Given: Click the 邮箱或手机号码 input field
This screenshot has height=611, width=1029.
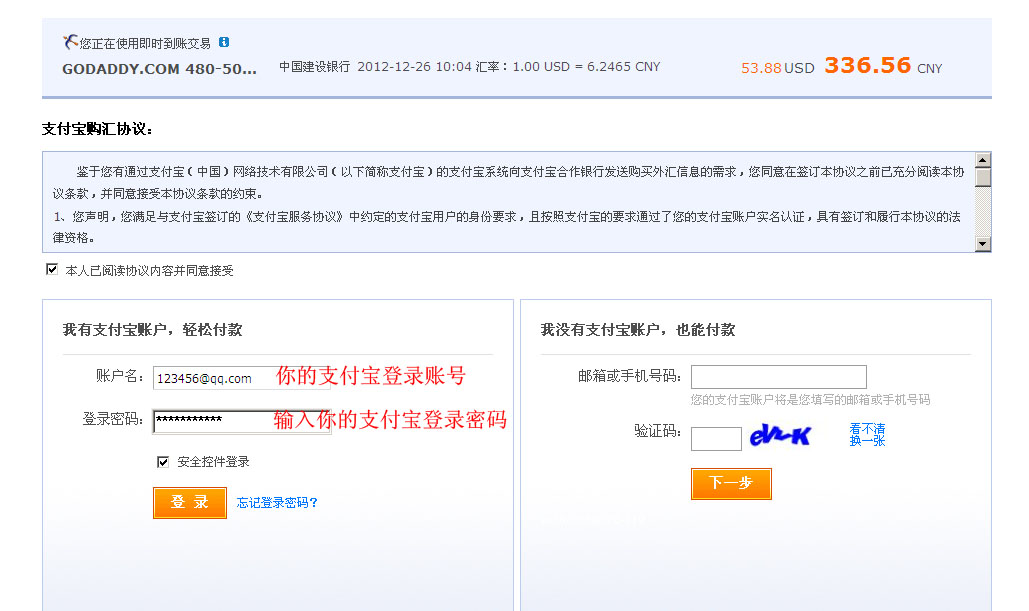Looking at the screenshot, I should coord(778,377).
